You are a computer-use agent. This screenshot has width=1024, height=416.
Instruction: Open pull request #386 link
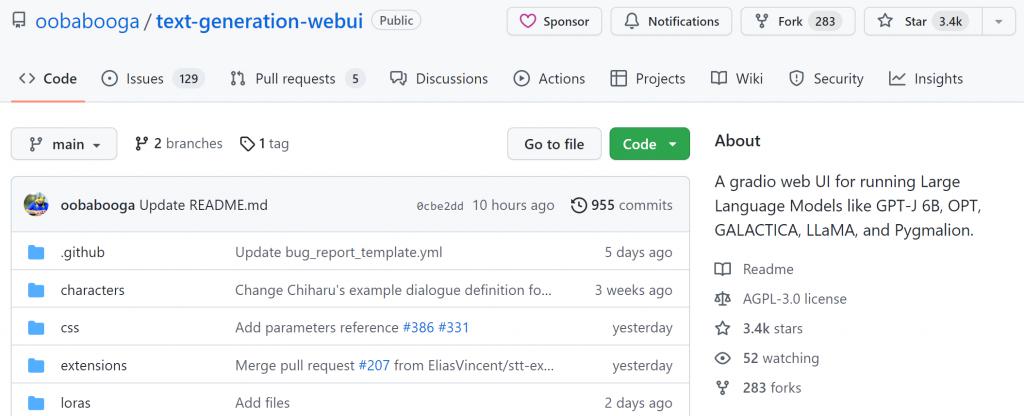418,328
